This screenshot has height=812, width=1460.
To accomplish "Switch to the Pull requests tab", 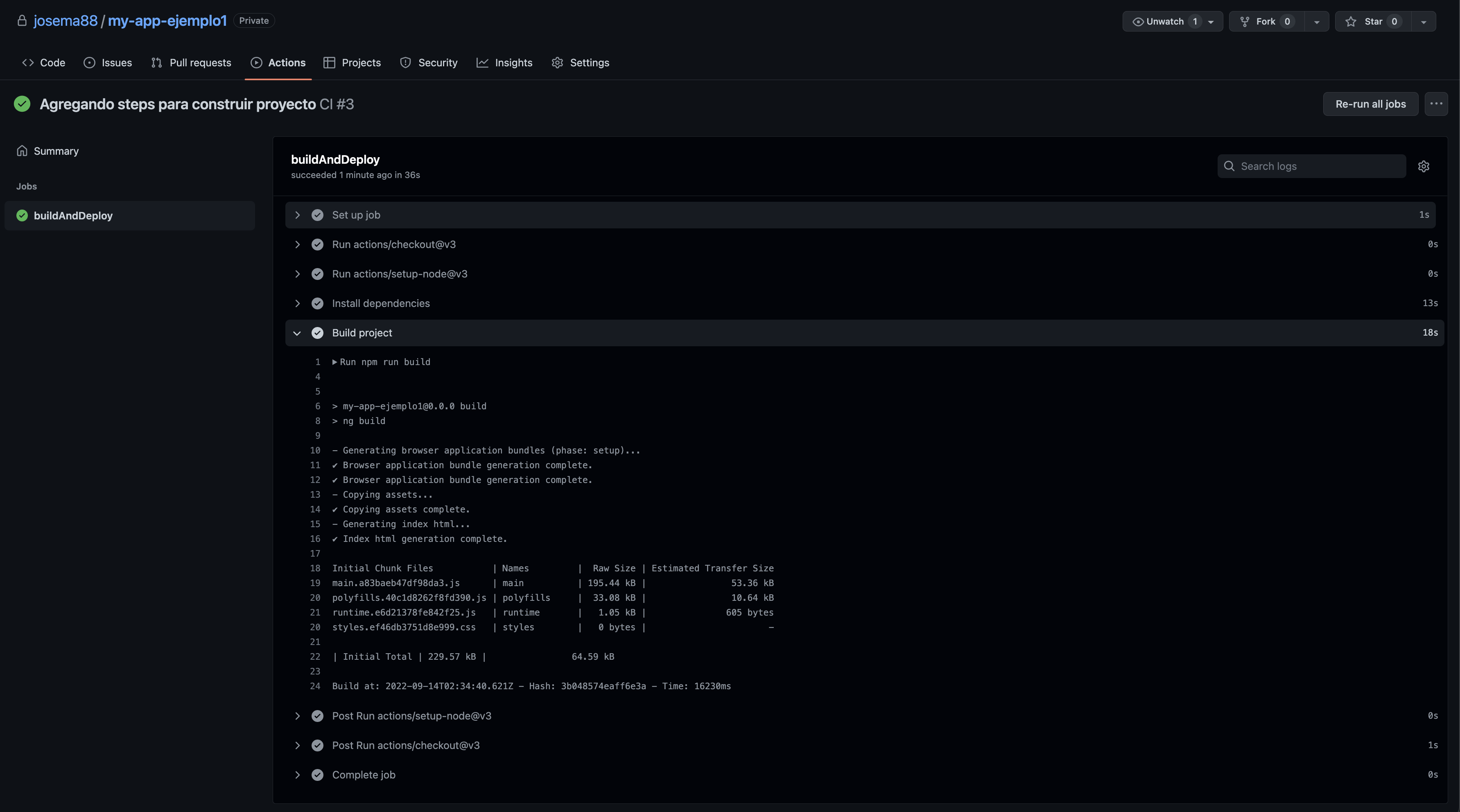I will (x=191, y=63).
